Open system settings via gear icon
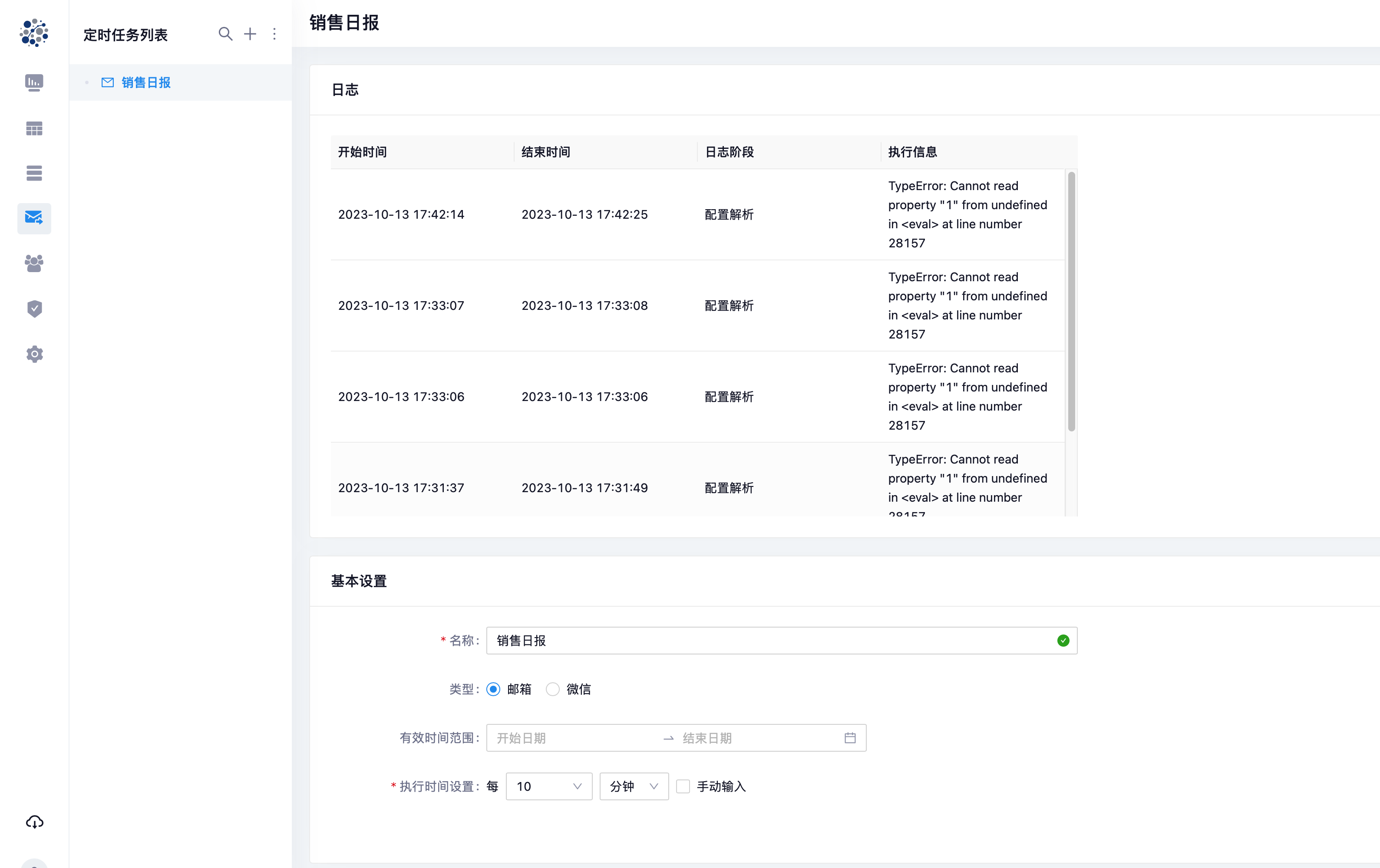Image resolution: width=1380 pixels, height=868 pixels. click(x=34, y=354)
